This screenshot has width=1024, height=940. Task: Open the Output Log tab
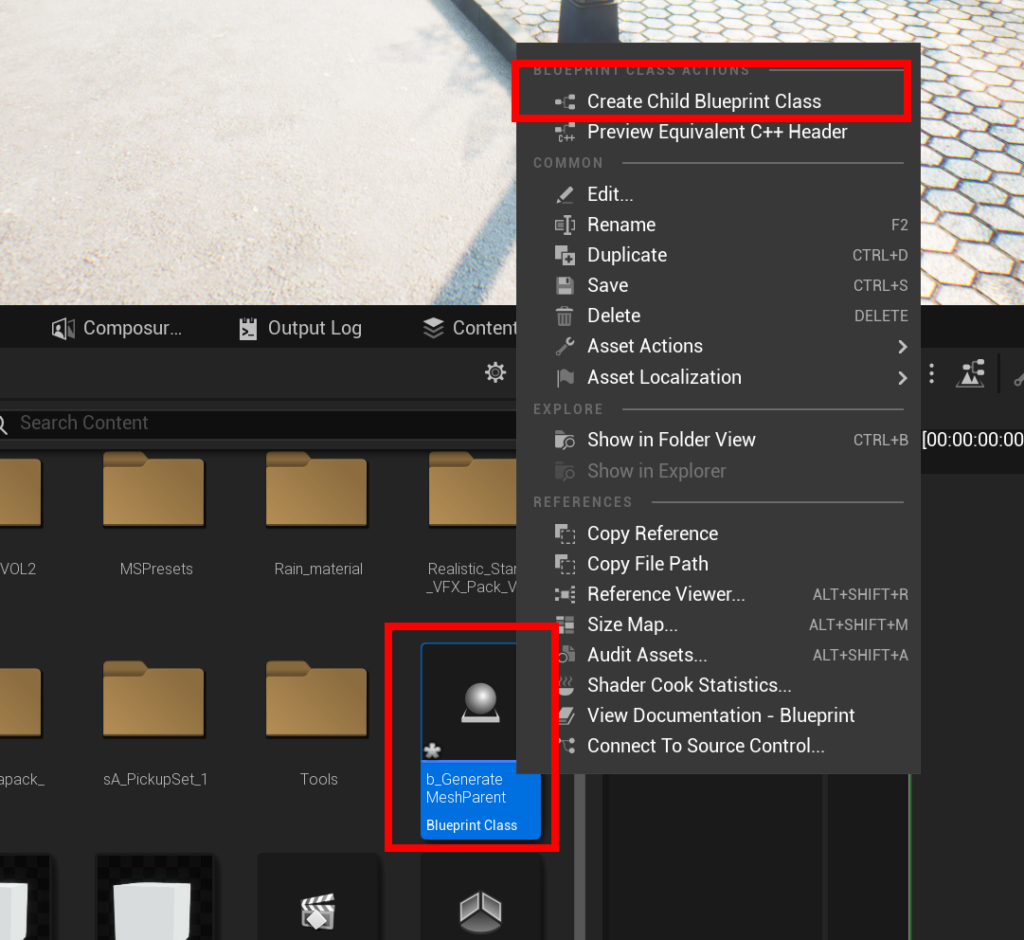[x=300, y=328]
